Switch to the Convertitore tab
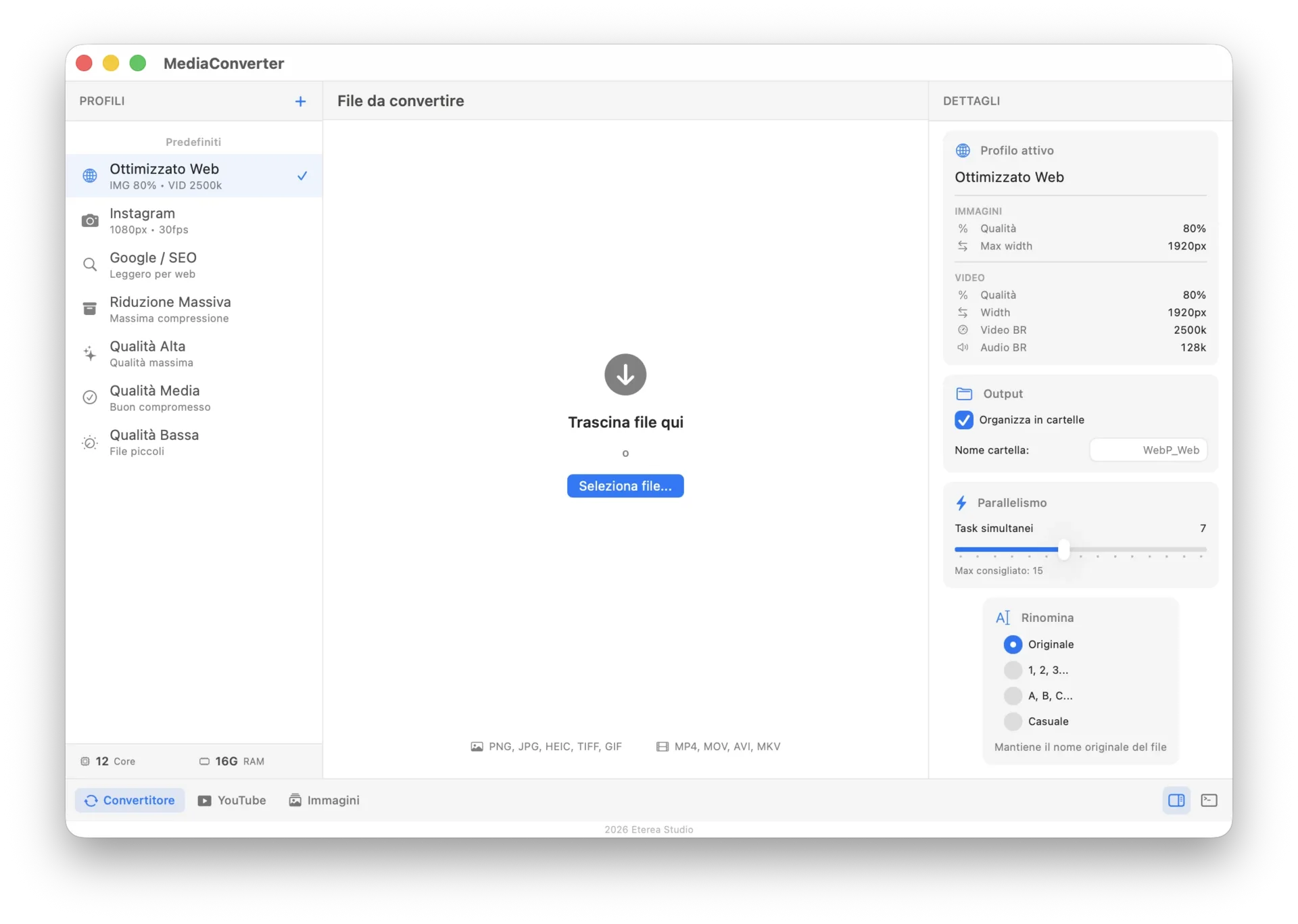1298x924 pixels. pos(130,800)
